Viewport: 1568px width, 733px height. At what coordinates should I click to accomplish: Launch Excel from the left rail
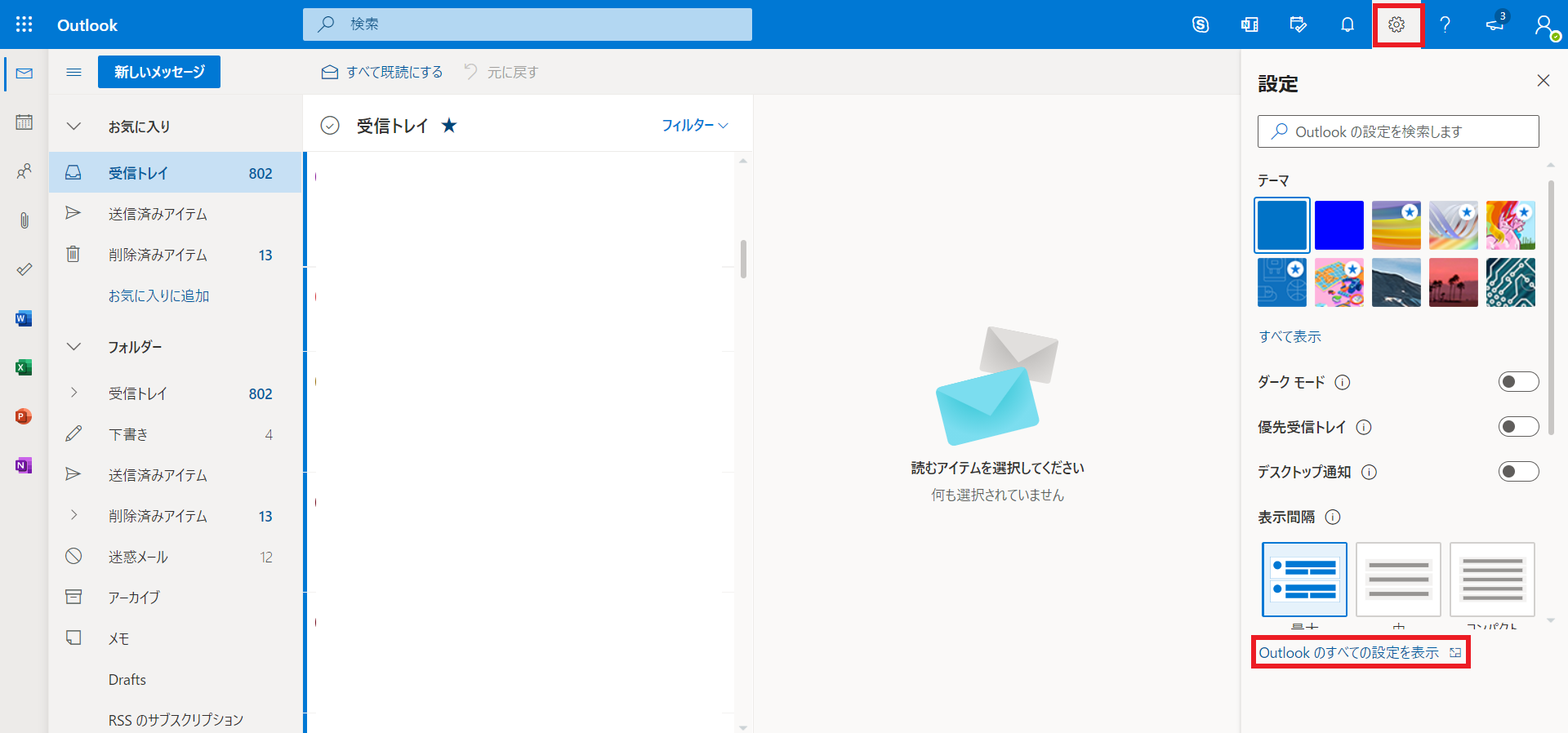(24, 367)
